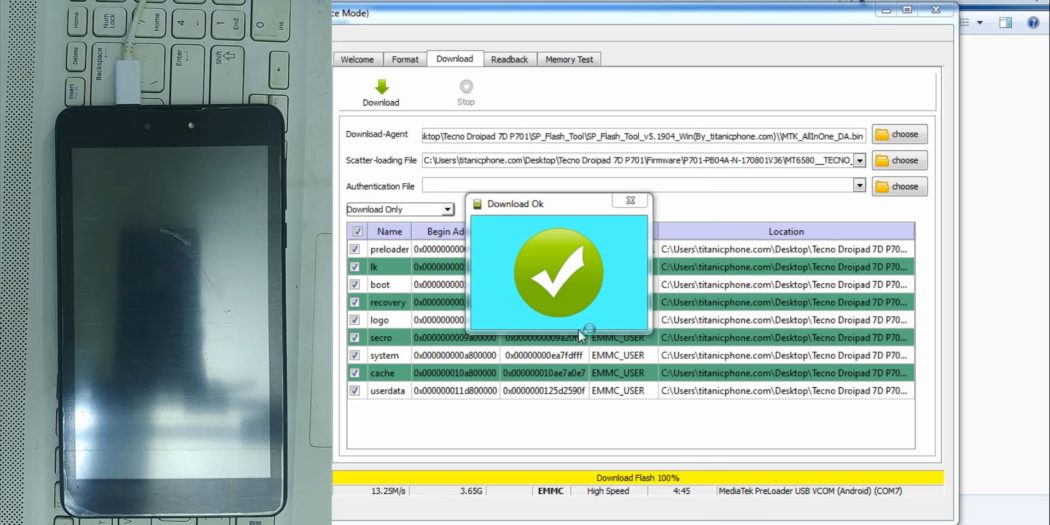
Task: Toggle the select-all checkbox in table header
Action: pyautogui.click(x=358, y=232)
